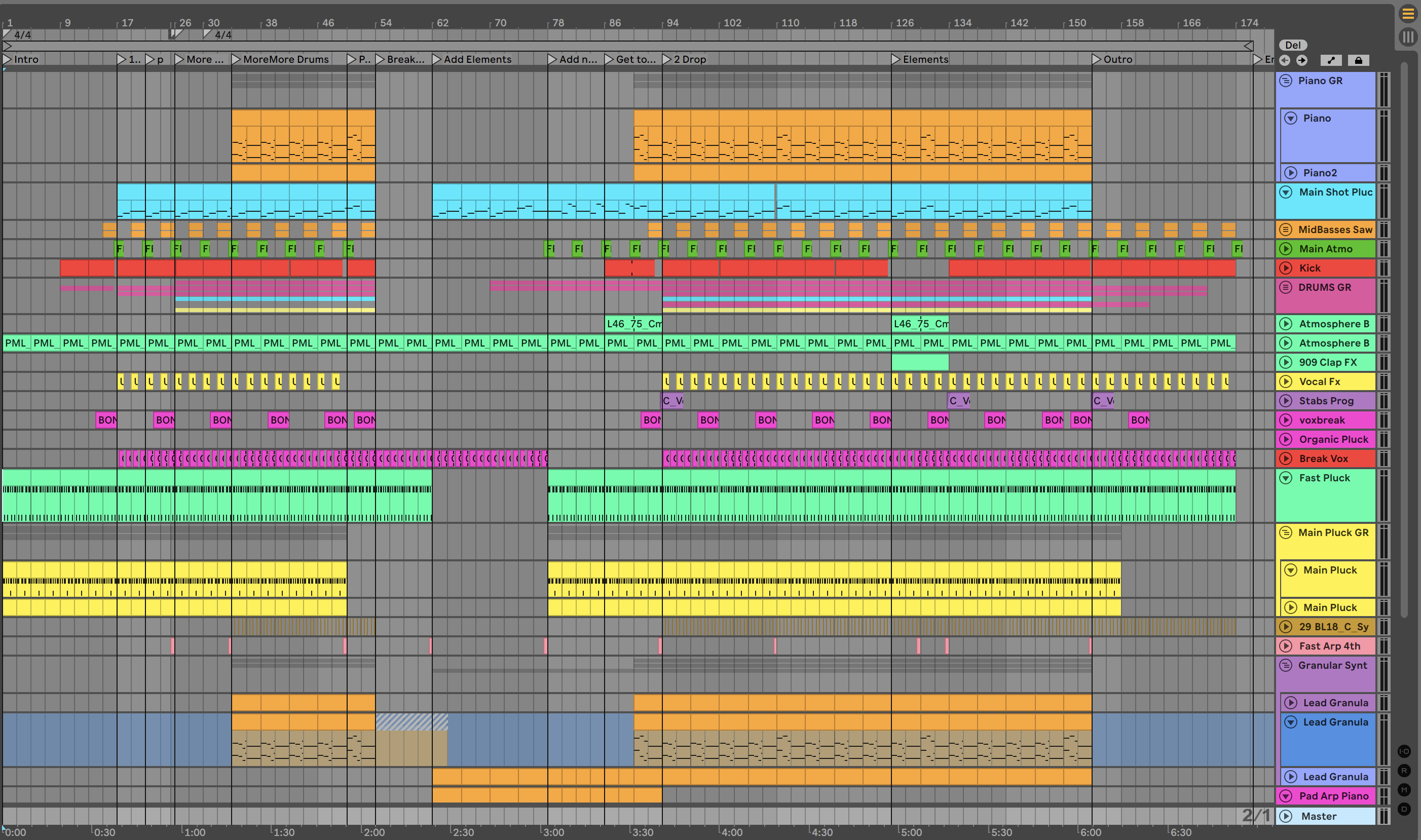Jump to previous locator arrow
Viewport: 1421px width, 840px height.
click(1285, 60)
